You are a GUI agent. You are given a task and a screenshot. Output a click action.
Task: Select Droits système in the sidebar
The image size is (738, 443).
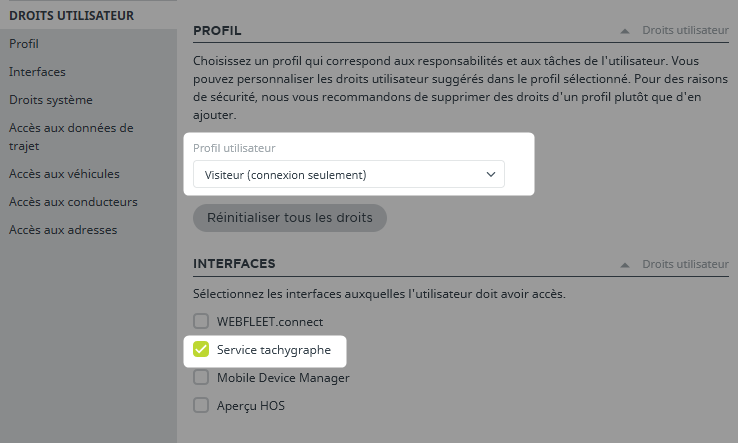pos(50,100)
